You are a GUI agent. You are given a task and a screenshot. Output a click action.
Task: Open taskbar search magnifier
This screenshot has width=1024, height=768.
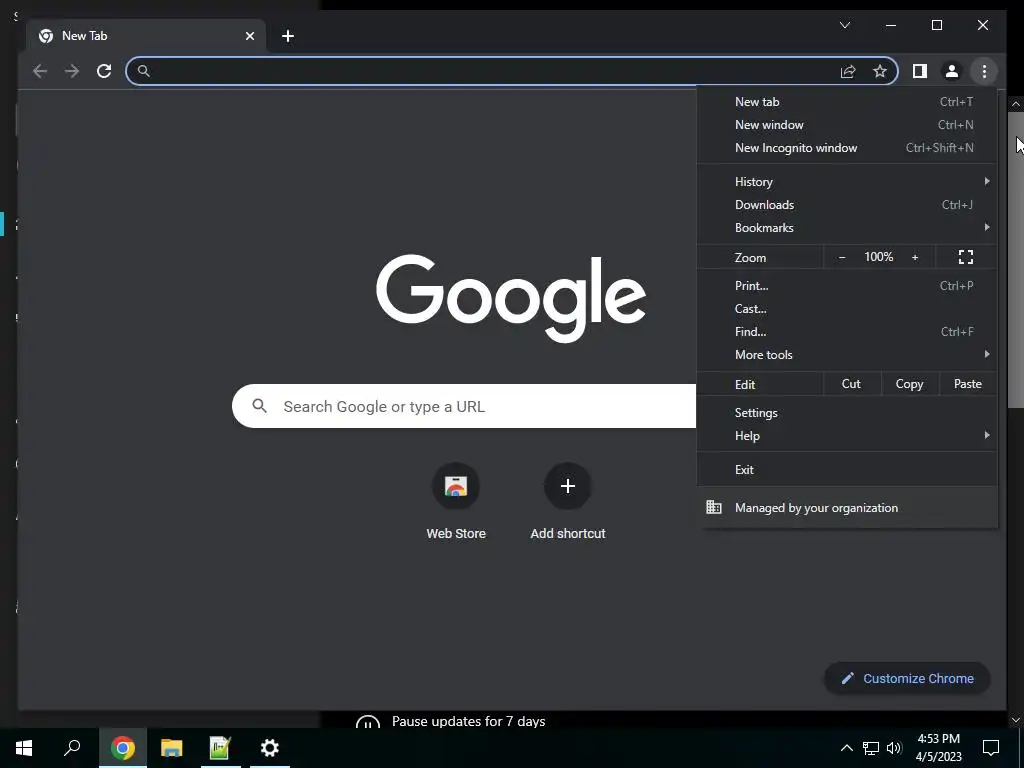72,748
